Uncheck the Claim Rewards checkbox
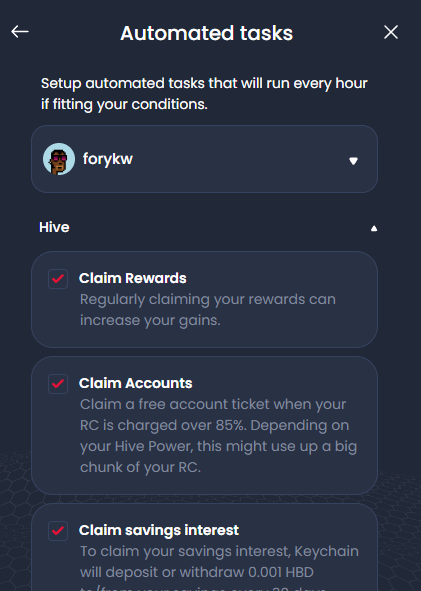This screenshot has width=421, height=591. (58, 279)
